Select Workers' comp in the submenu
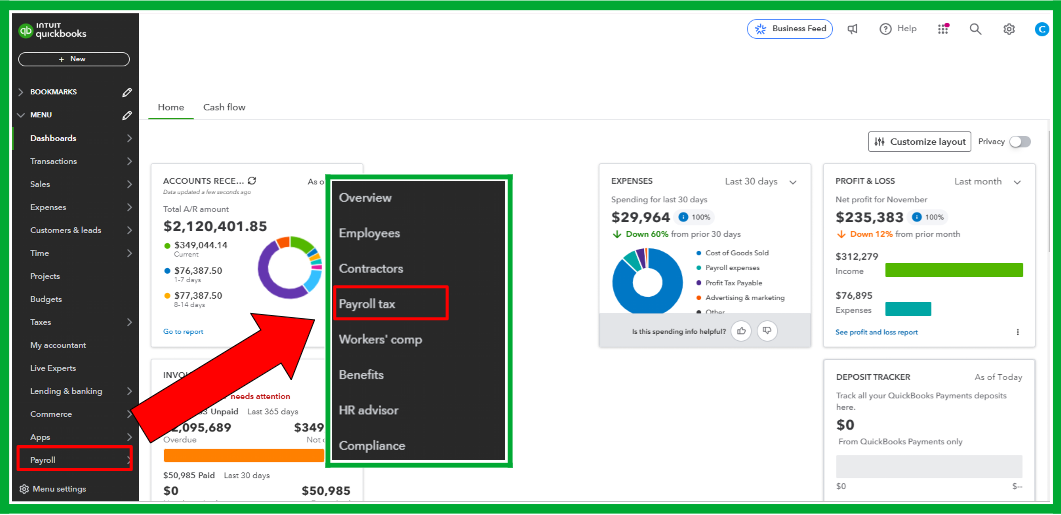This screenshot has height=515, width=1061. (x=380, y=339)
